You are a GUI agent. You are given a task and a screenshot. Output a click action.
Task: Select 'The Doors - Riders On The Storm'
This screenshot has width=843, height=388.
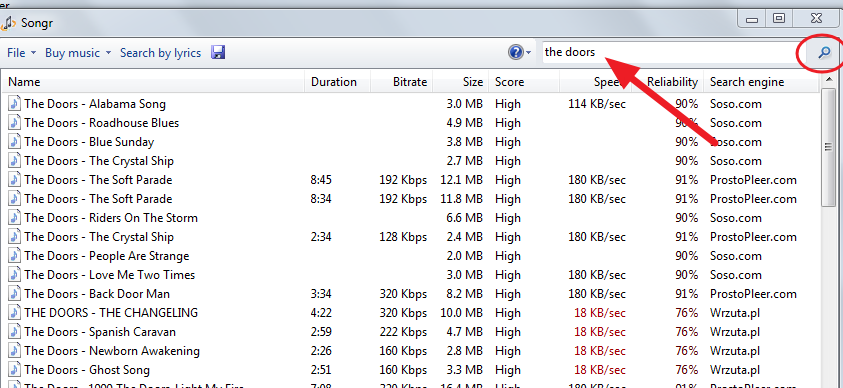pyautogui.click(x=411, y=218)
